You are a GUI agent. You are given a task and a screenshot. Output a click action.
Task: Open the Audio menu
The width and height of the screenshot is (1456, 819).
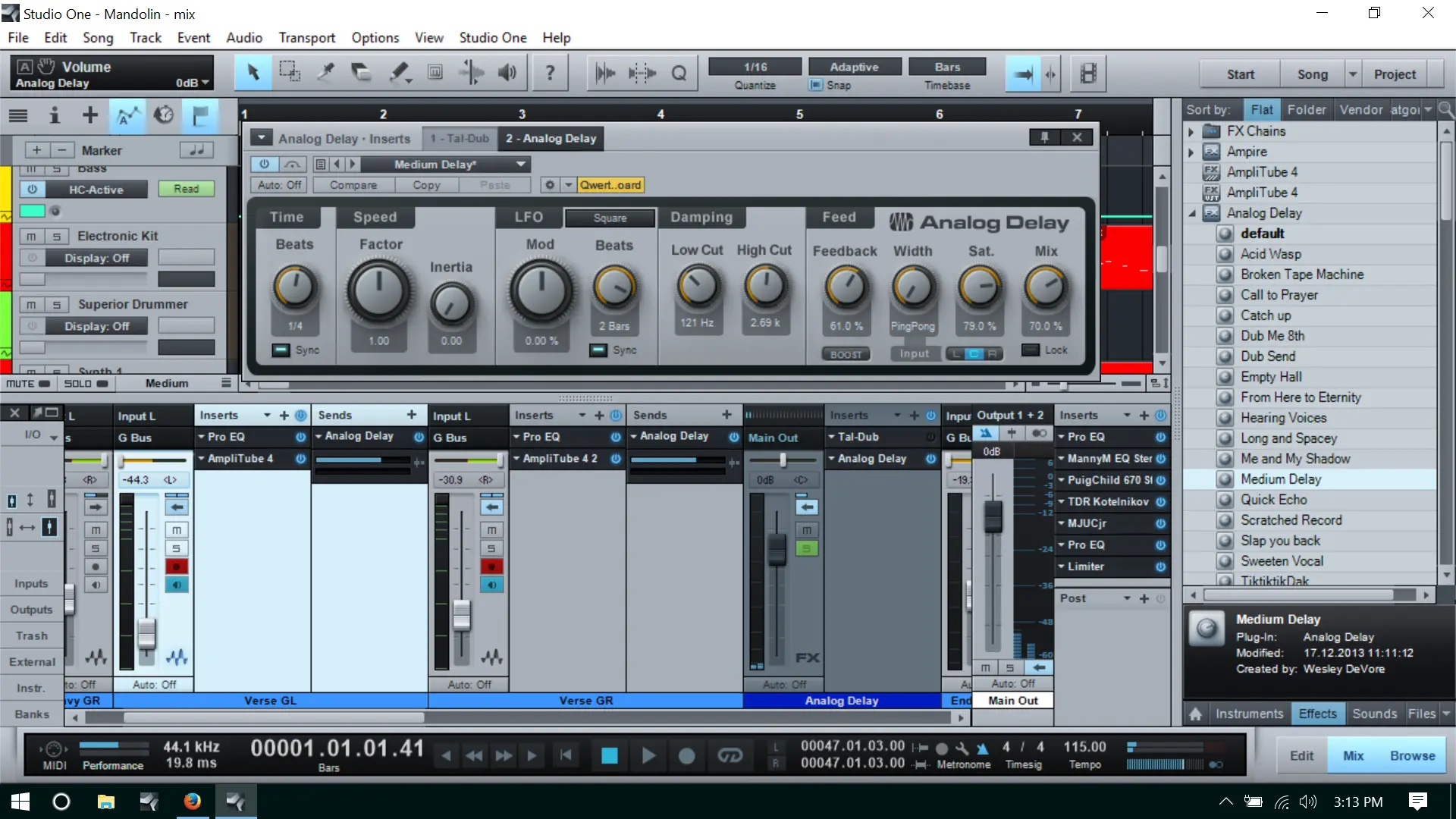coord(244,37)
